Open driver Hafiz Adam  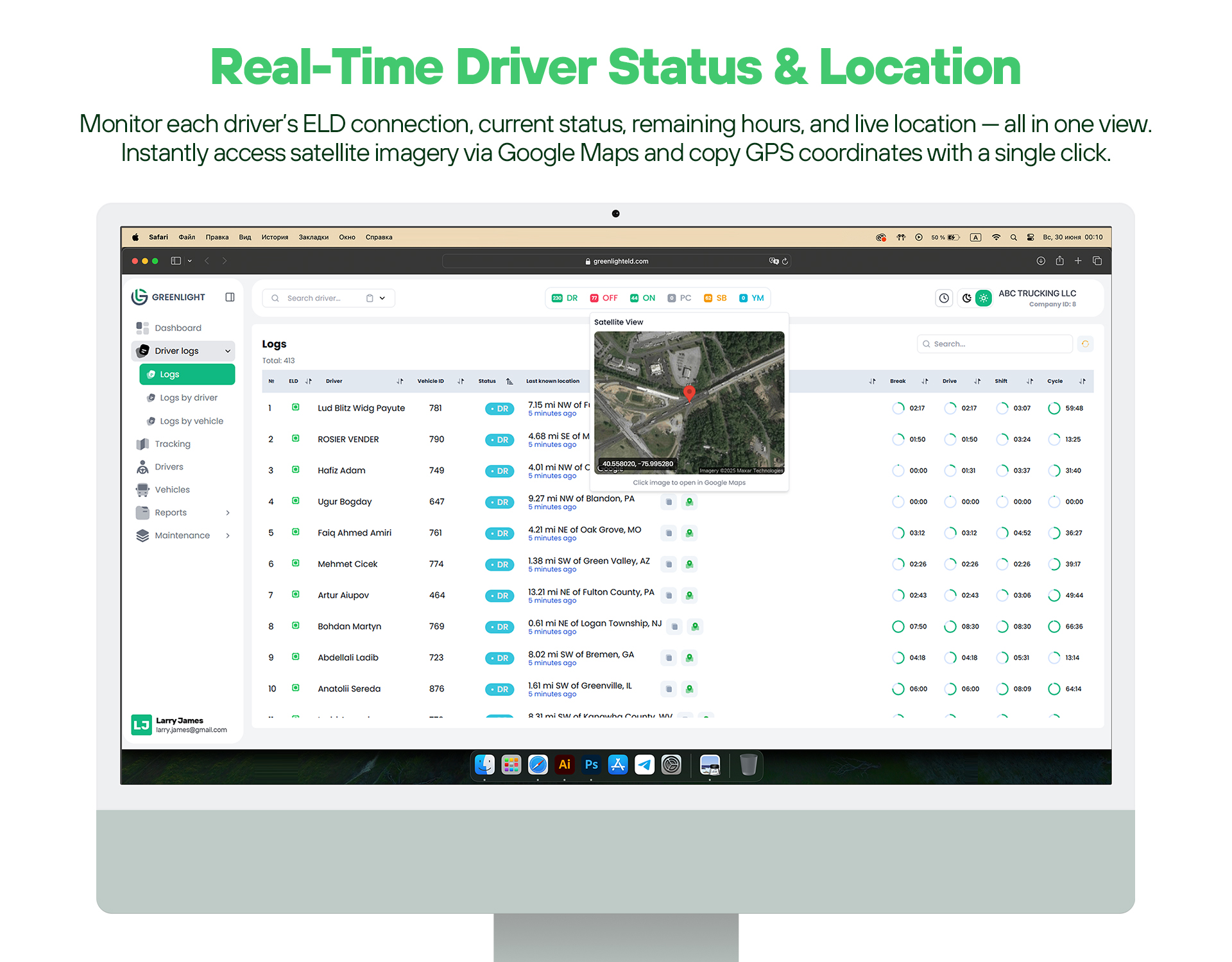point(341,470)
